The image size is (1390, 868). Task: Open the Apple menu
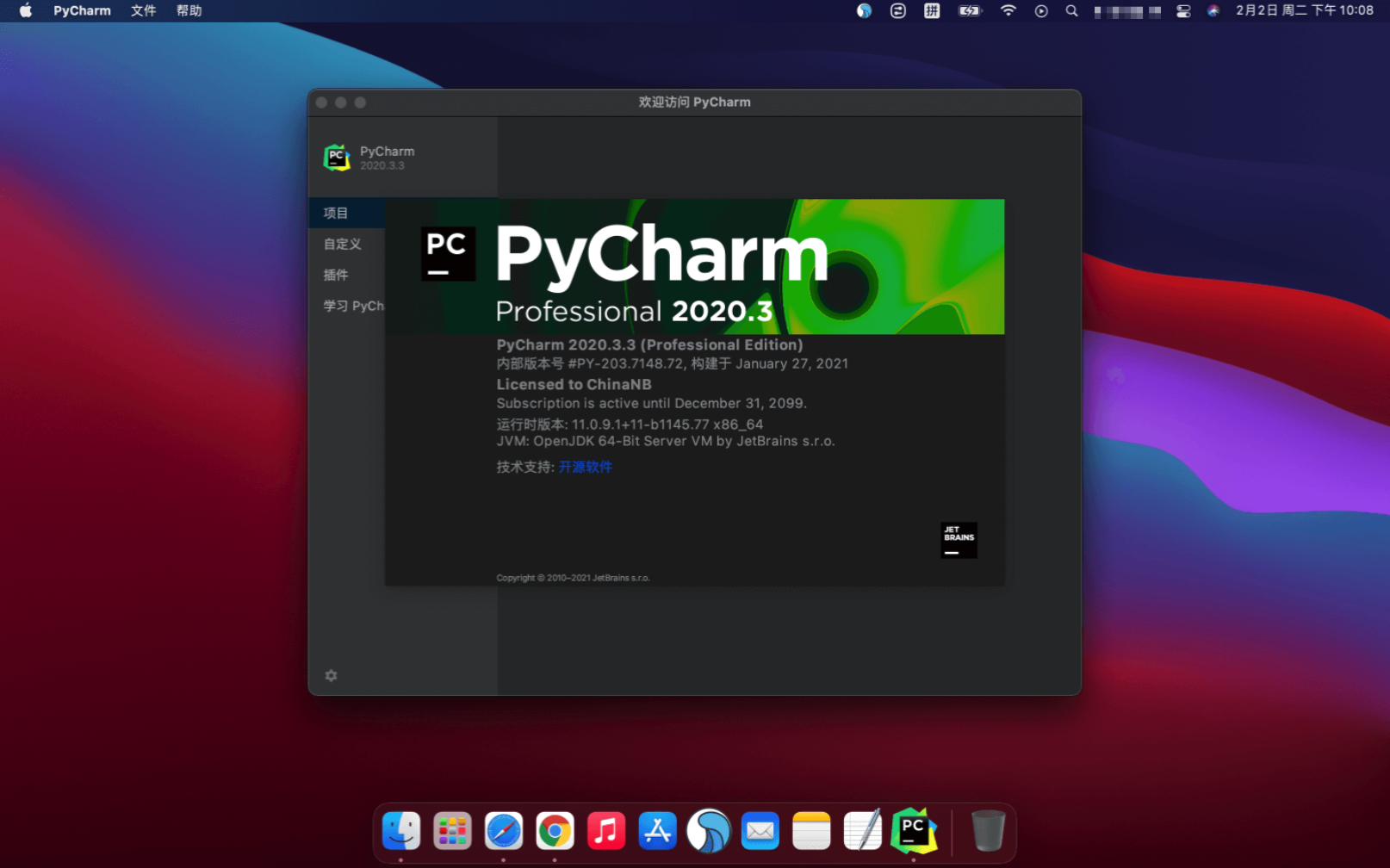pyautogui.click(x=26, y=11)
